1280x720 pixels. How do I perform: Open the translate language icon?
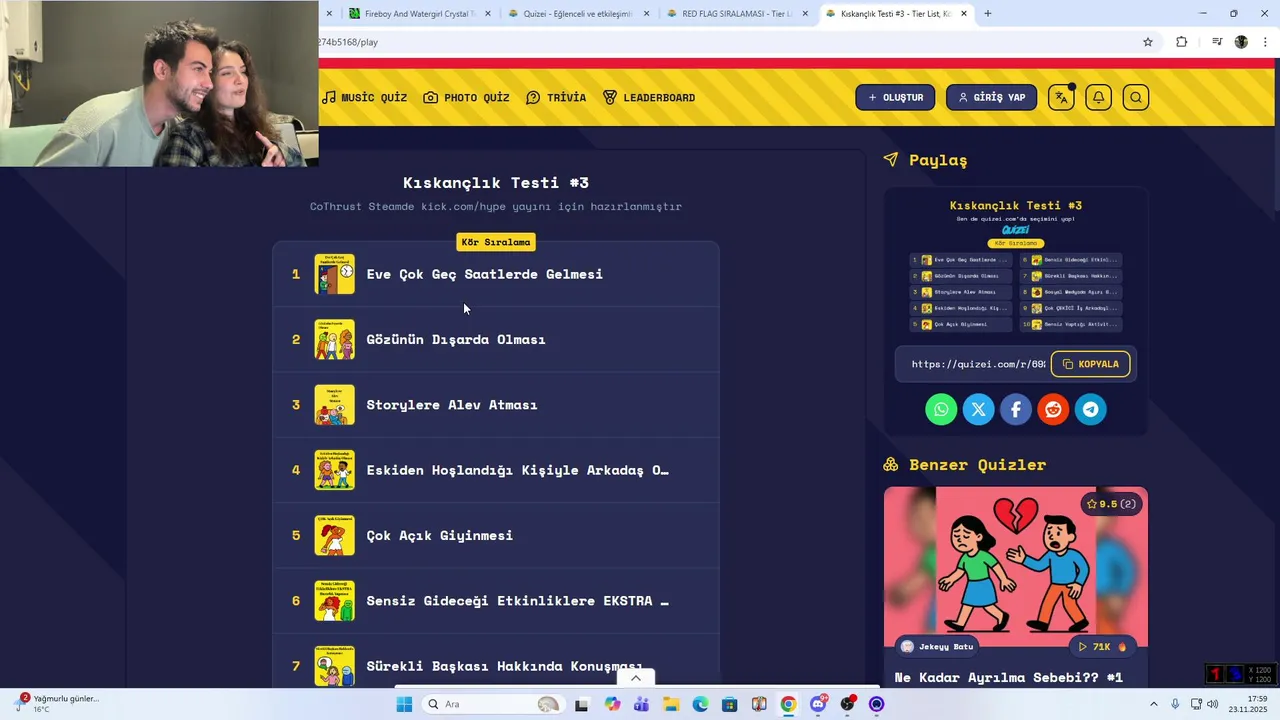pyautogui.click(x=1061, y=97)
